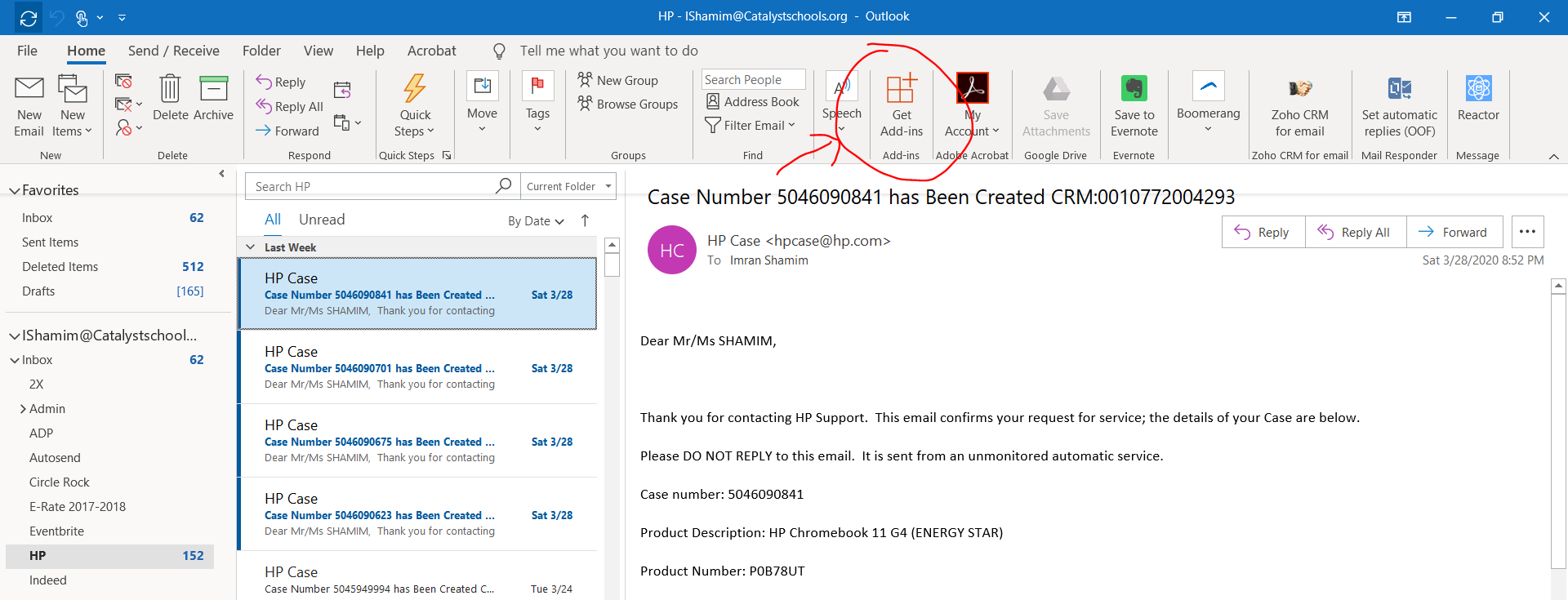
Task: Click Reply All button in the reading pane
Action: tap(1356, 232)
